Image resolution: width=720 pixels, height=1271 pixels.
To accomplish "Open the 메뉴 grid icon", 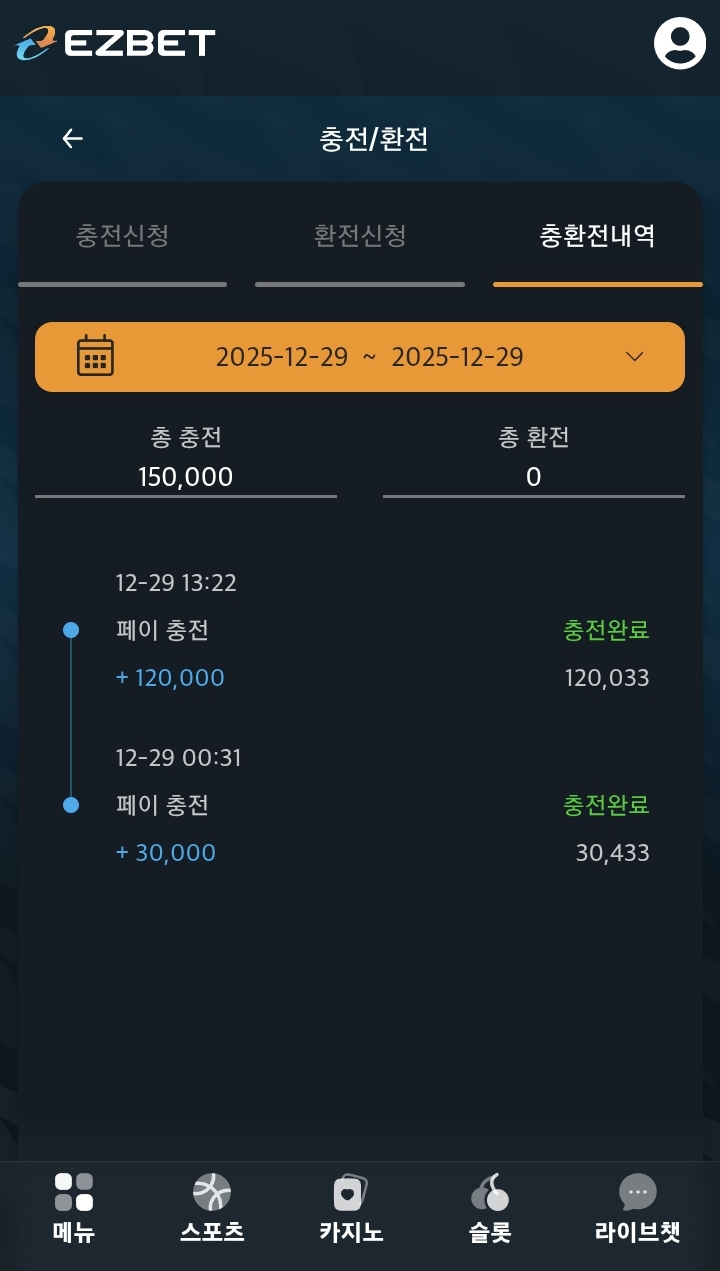I will (74, 1192).
